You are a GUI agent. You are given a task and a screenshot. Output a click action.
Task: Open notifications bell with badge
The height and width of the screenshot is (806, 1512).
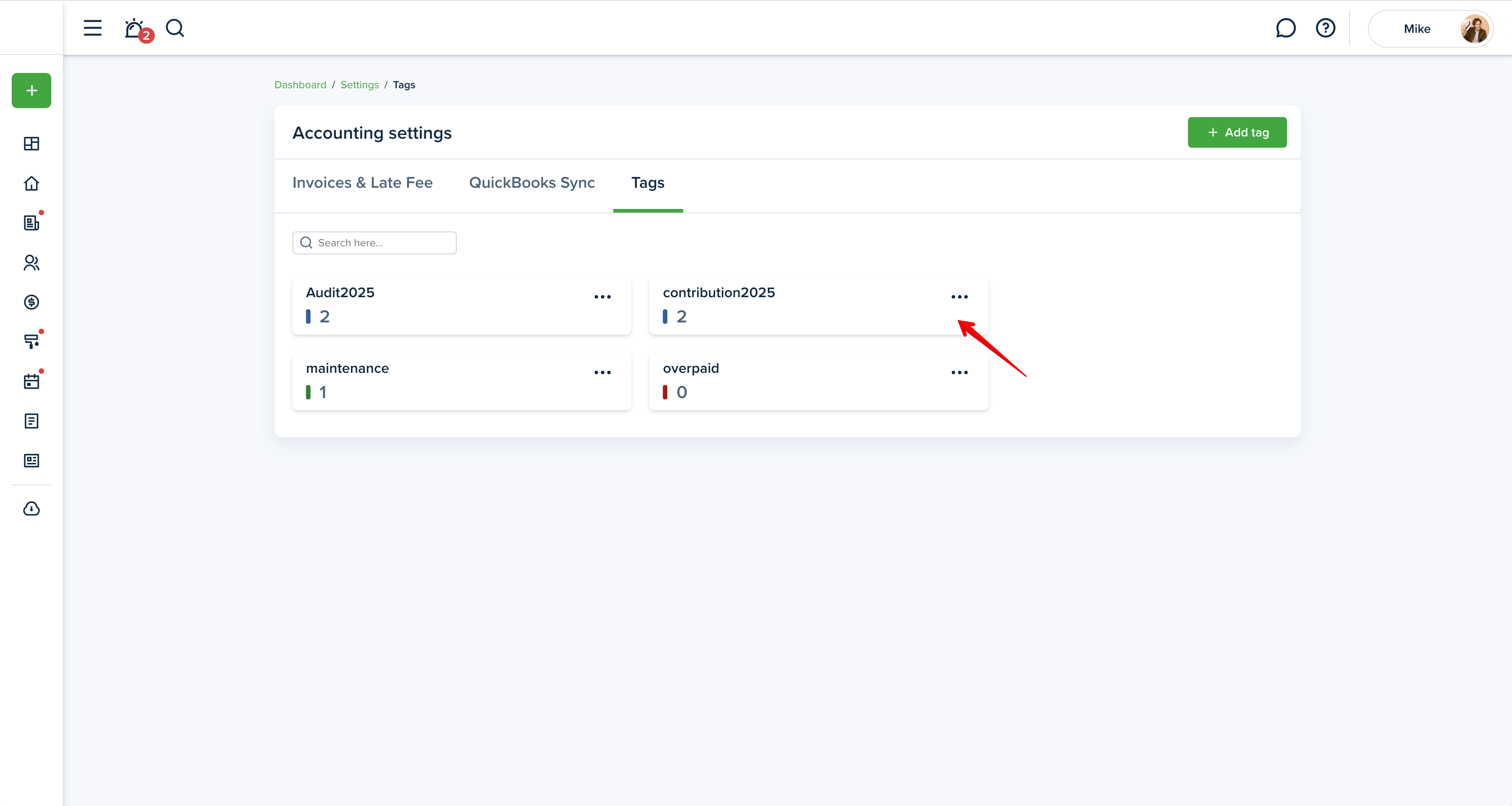pyautogui.click(x=138, y=29)
